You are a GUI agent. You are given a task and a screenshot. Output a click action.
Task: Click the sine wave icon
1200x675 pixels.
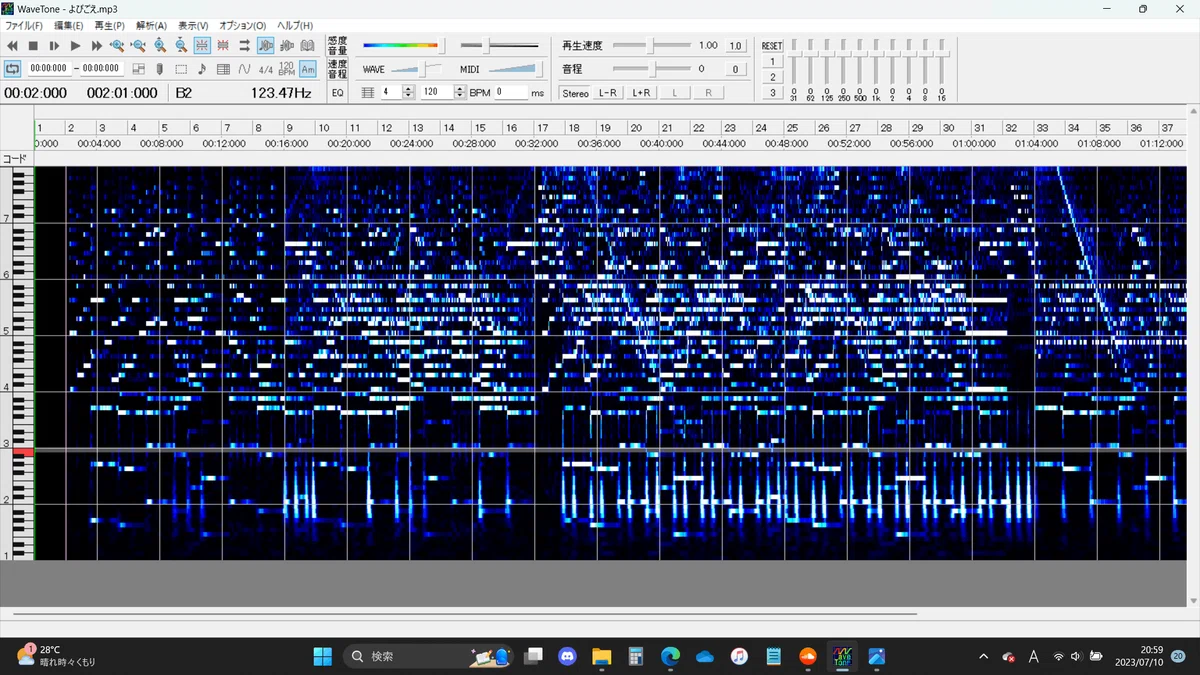244,69
